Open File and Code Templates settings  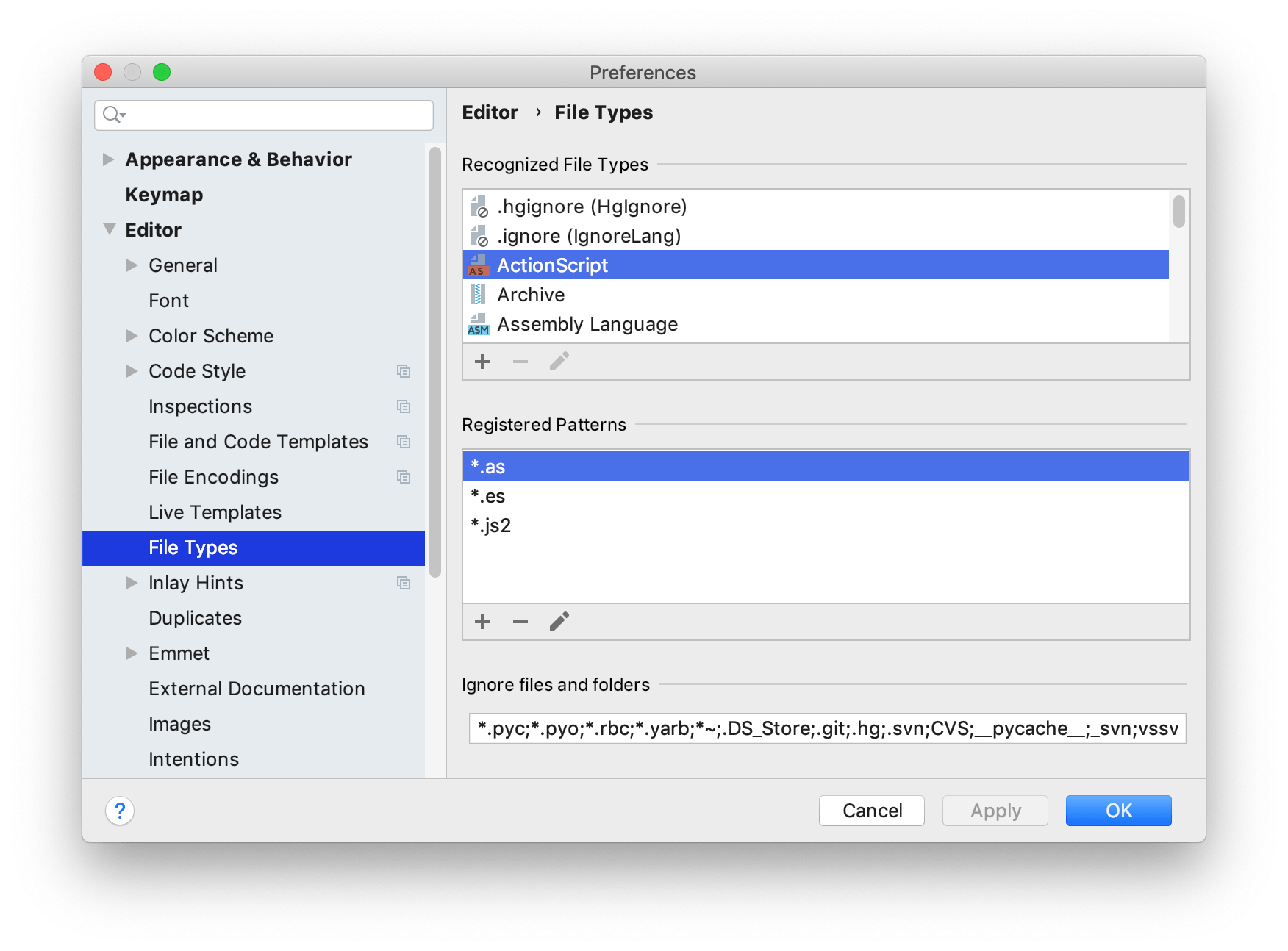(x=254, y=442)
